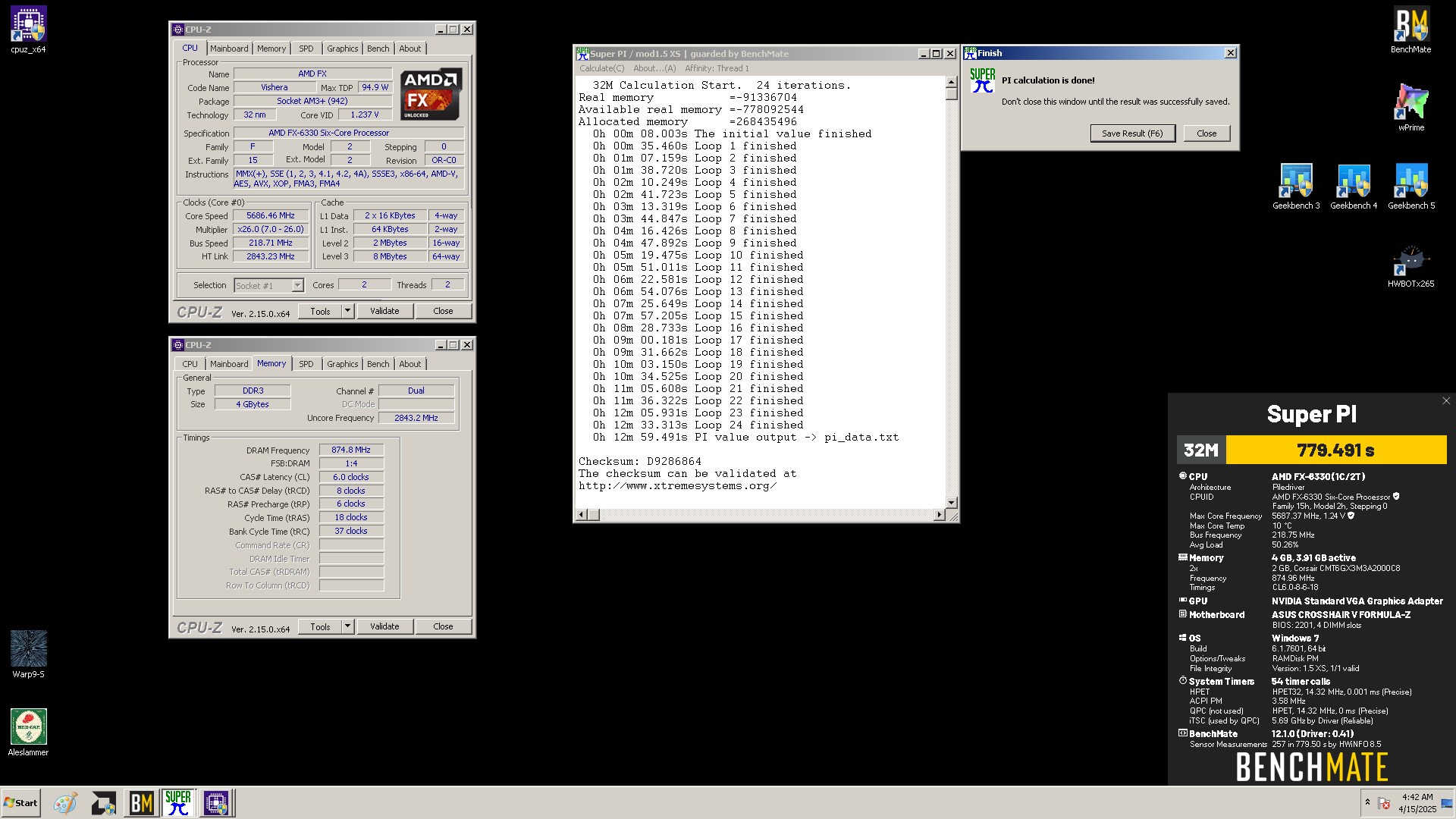Click the Checksum: D9286864 line

tap(640, 462)
